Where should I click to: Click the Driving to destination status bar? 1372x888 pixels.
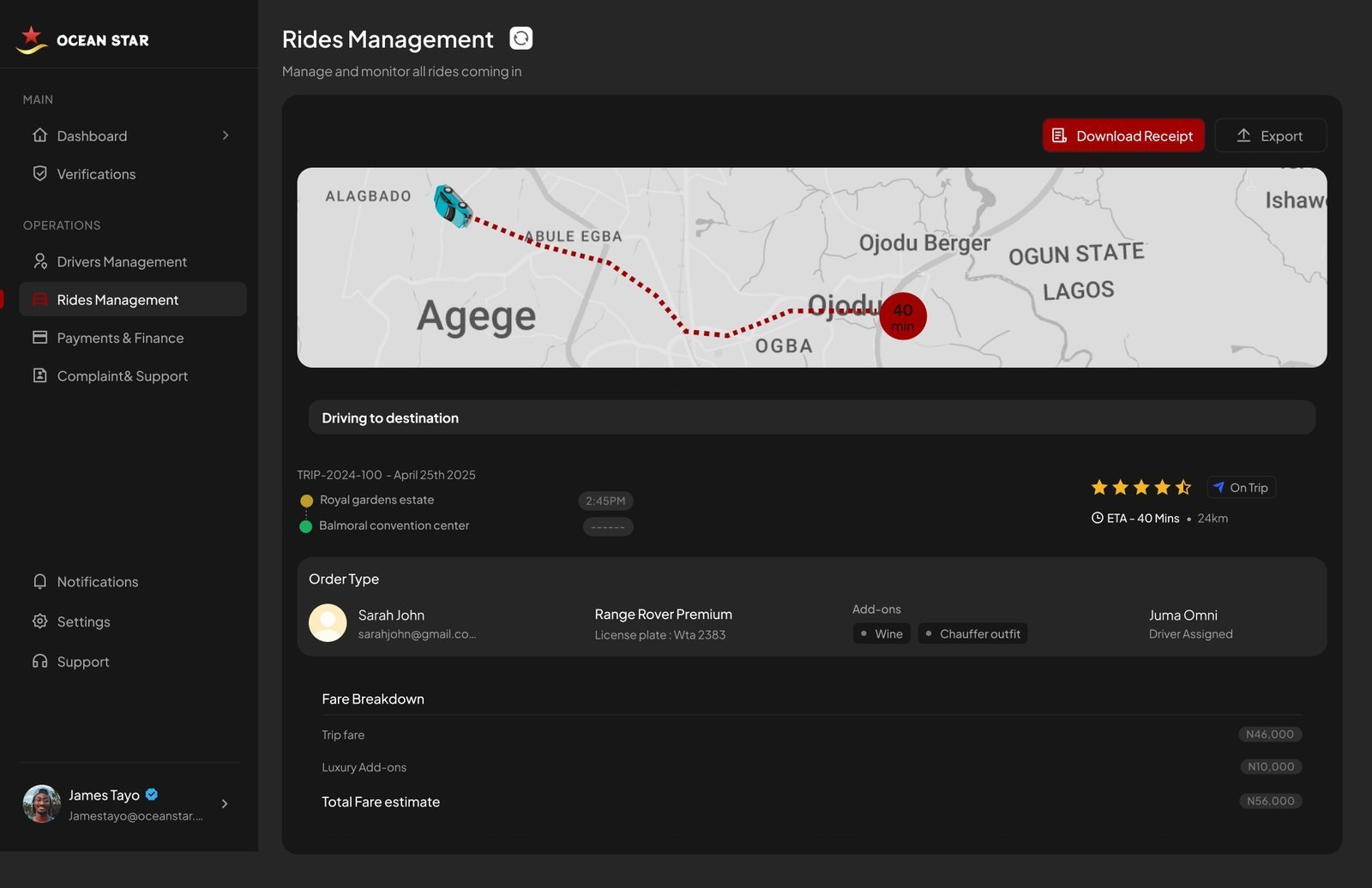(812, 417)
